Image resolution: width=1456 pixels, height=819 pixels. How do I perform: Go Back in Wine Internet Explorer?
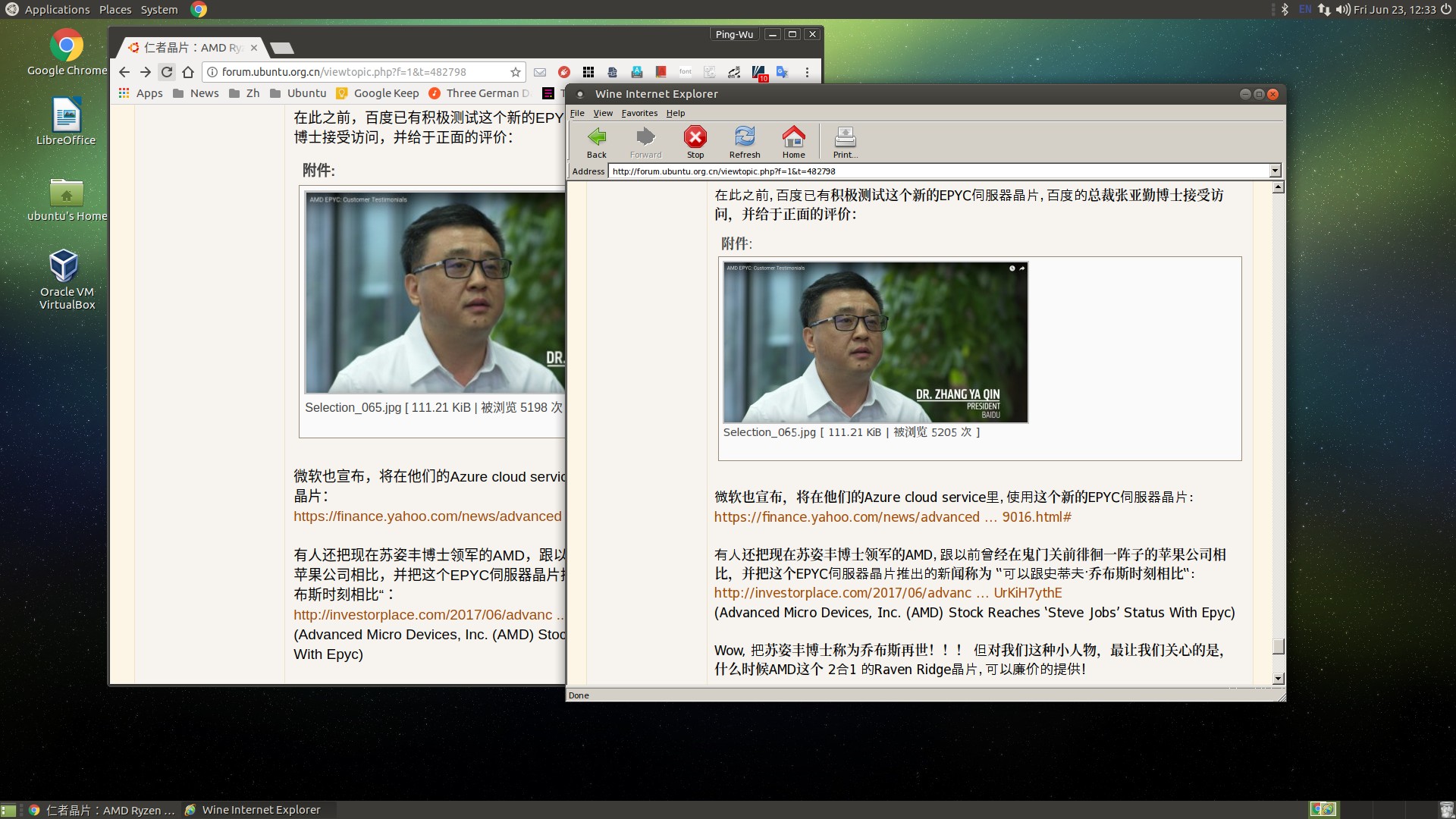597,142
